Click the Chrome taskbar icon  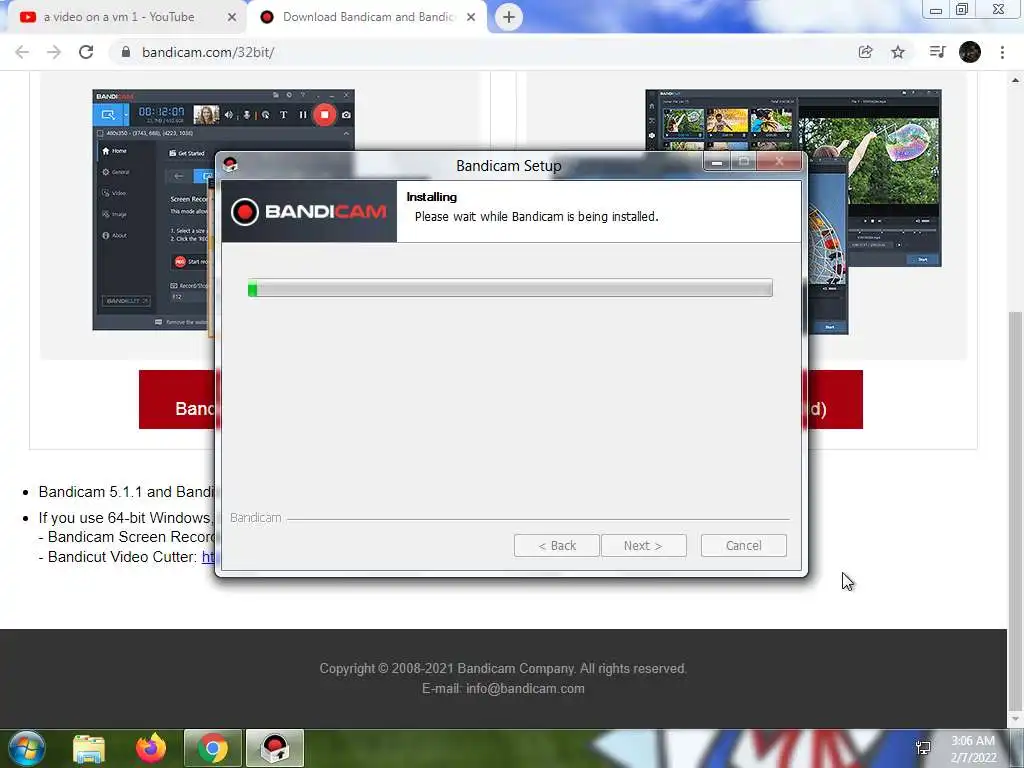point(212,748)
